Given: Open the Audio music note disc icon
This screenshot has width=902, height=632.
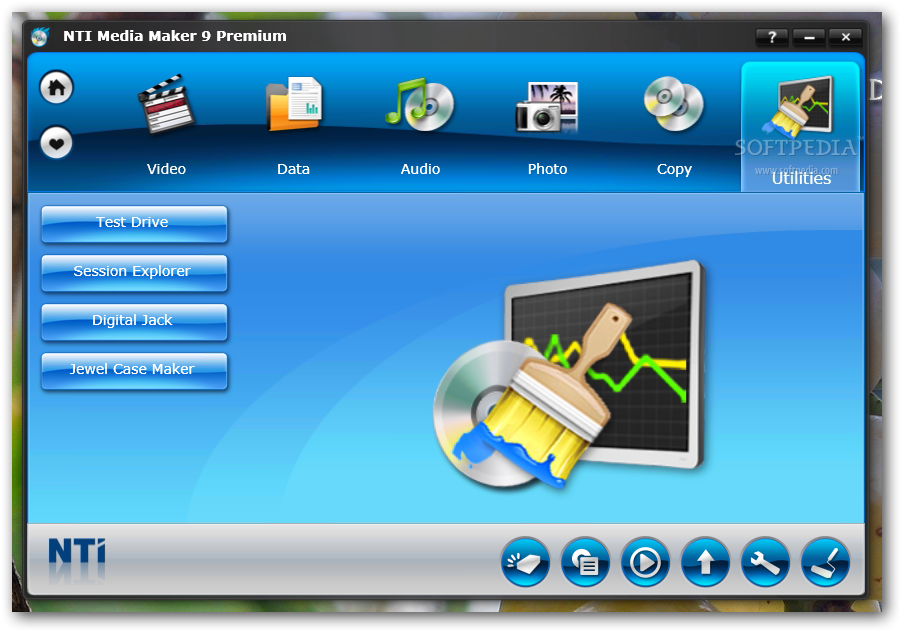Looking at the screenshot, I should click(420, 104).
